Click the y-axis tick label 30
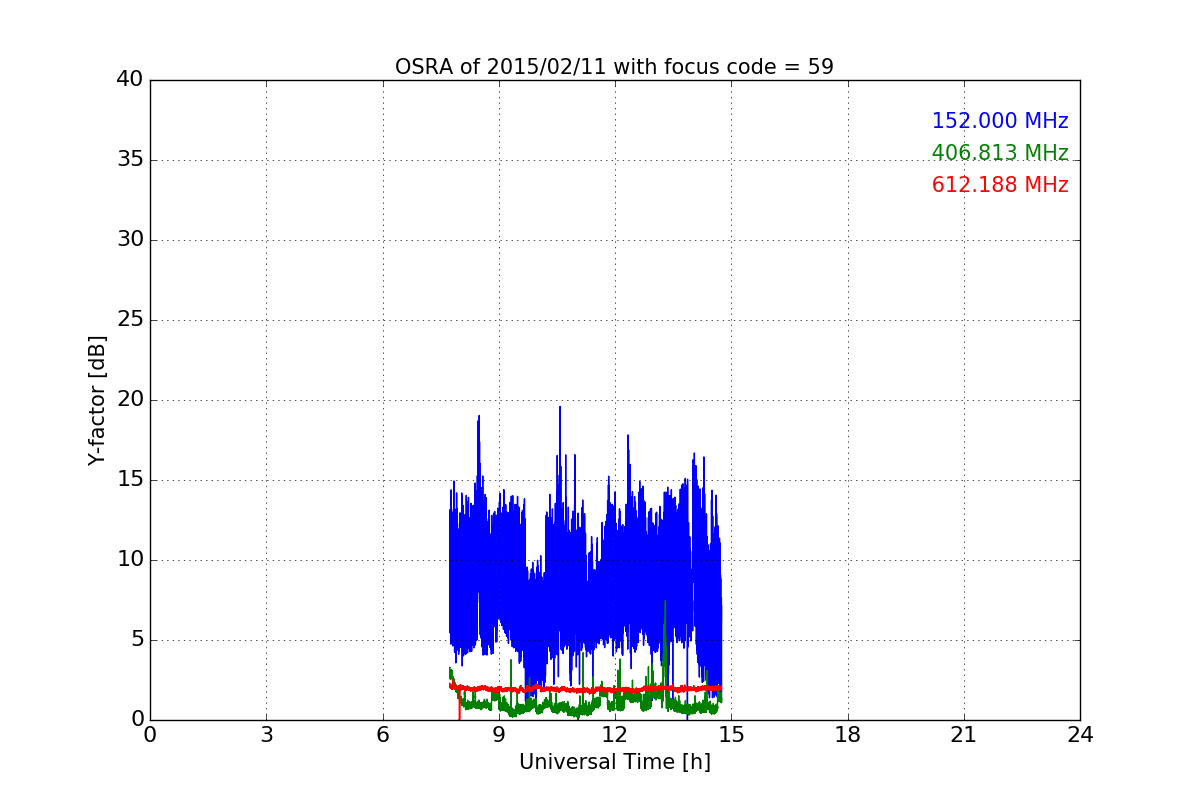Viewport: 1200px width, 800px height. pyautogui.click(x=130, y=240)
